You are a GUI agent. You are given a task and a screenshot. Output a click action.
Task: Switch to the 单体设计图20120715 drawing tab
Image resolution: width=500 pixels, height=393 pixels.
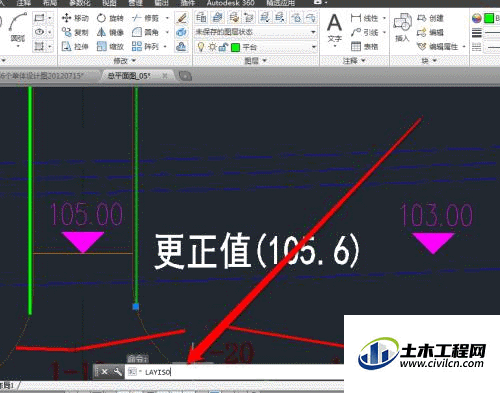tap(42, 76)
